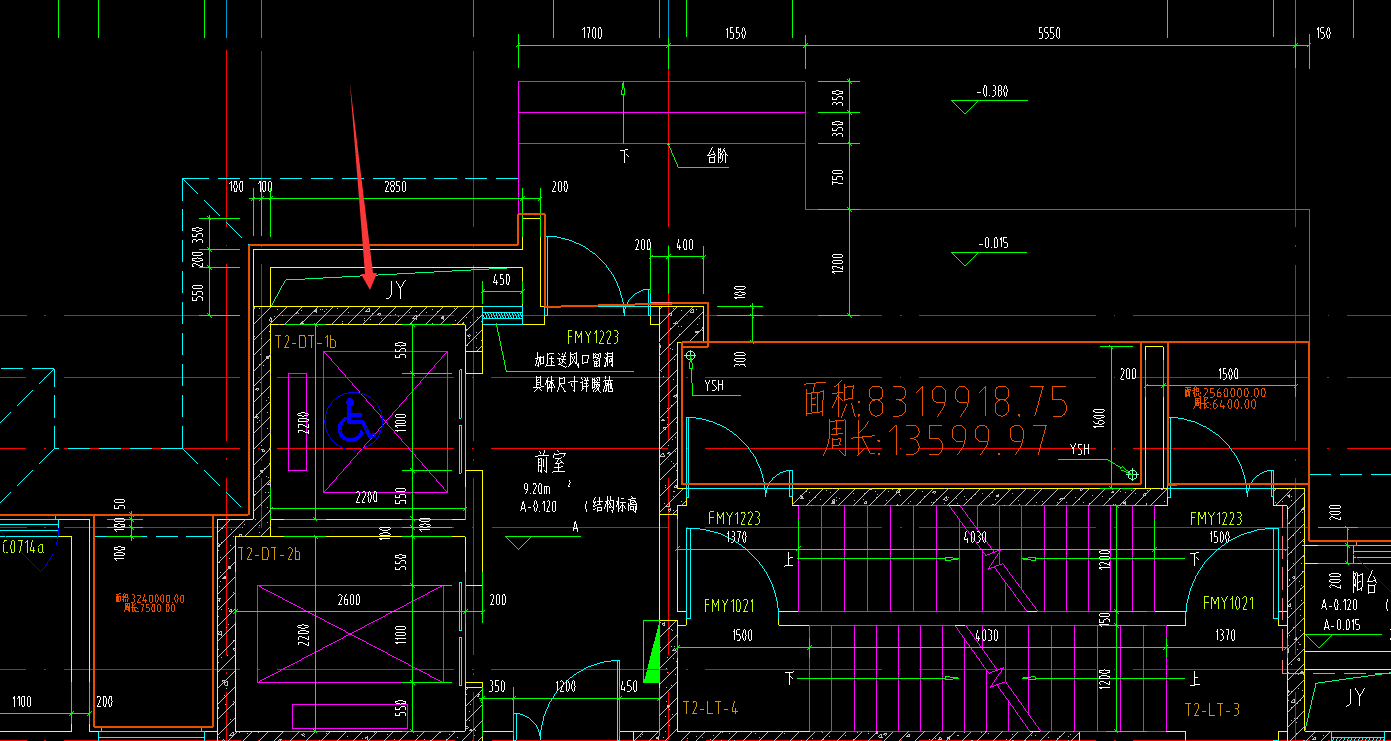Click the A-0.015 text under 阳台

pos(1341,625)
